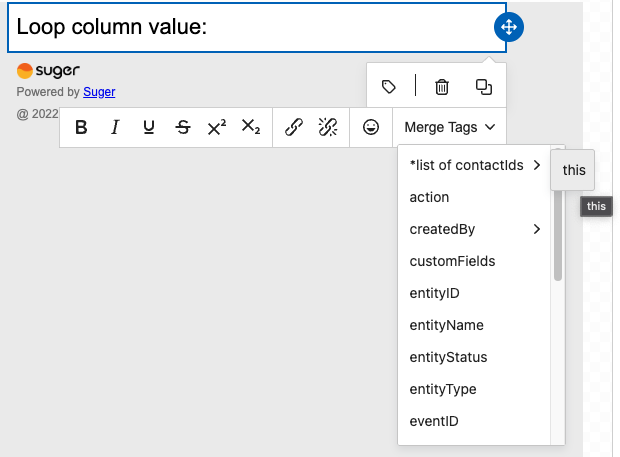
Task: Apply superscript formatting
Action: 216,128
